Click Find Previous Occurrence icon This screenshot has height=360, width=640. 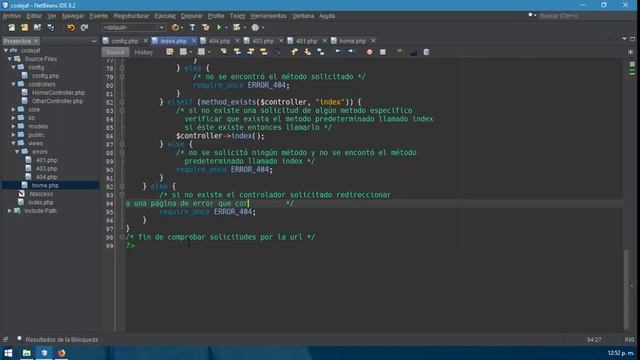pos(237,52)
